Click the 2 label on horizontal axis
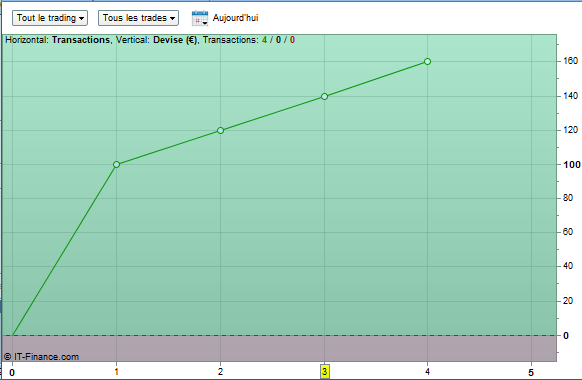Screen dimensions: 582x380 coord(220,371)
